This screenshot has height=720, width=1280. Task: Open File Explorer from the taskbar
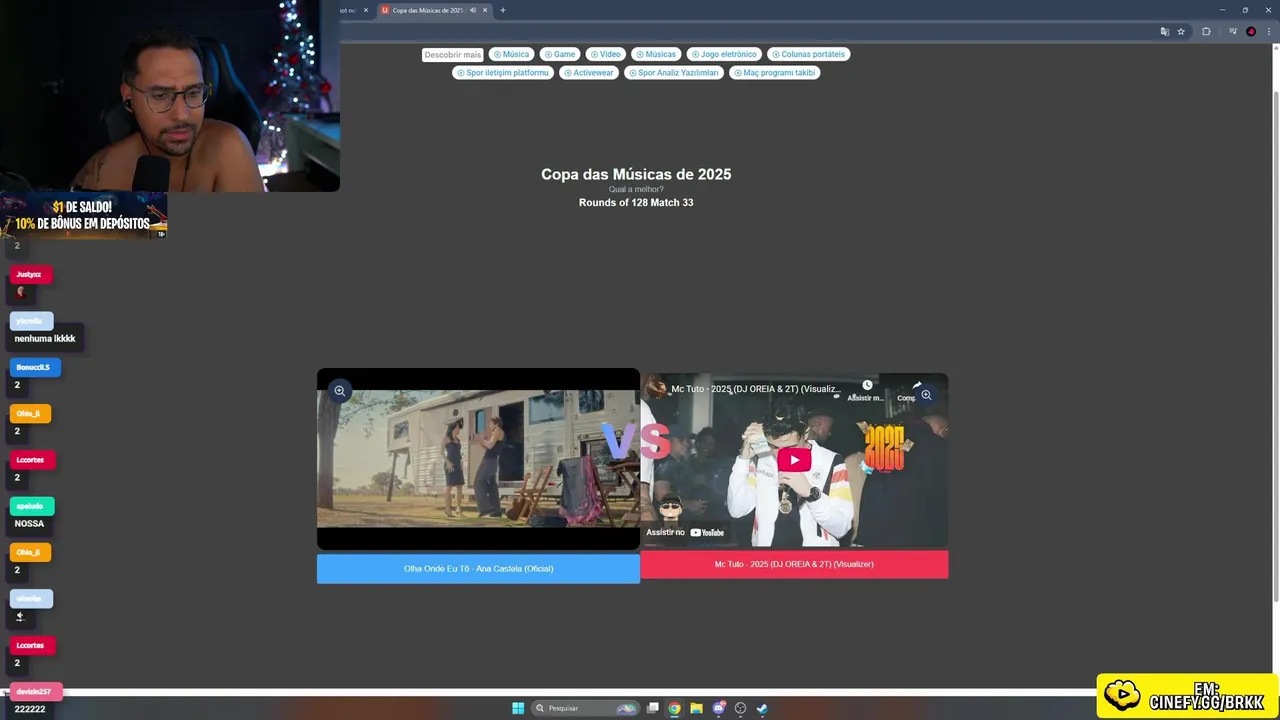coord(697,708)
